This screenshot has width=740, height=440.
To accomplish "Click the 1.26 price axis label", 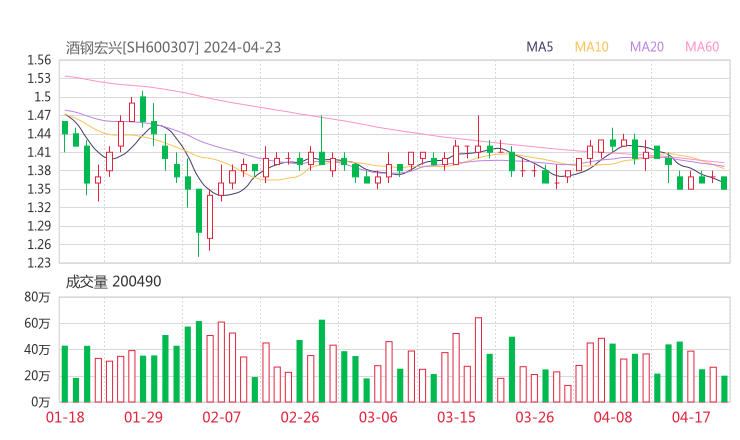I will click(x=39, y=244).
